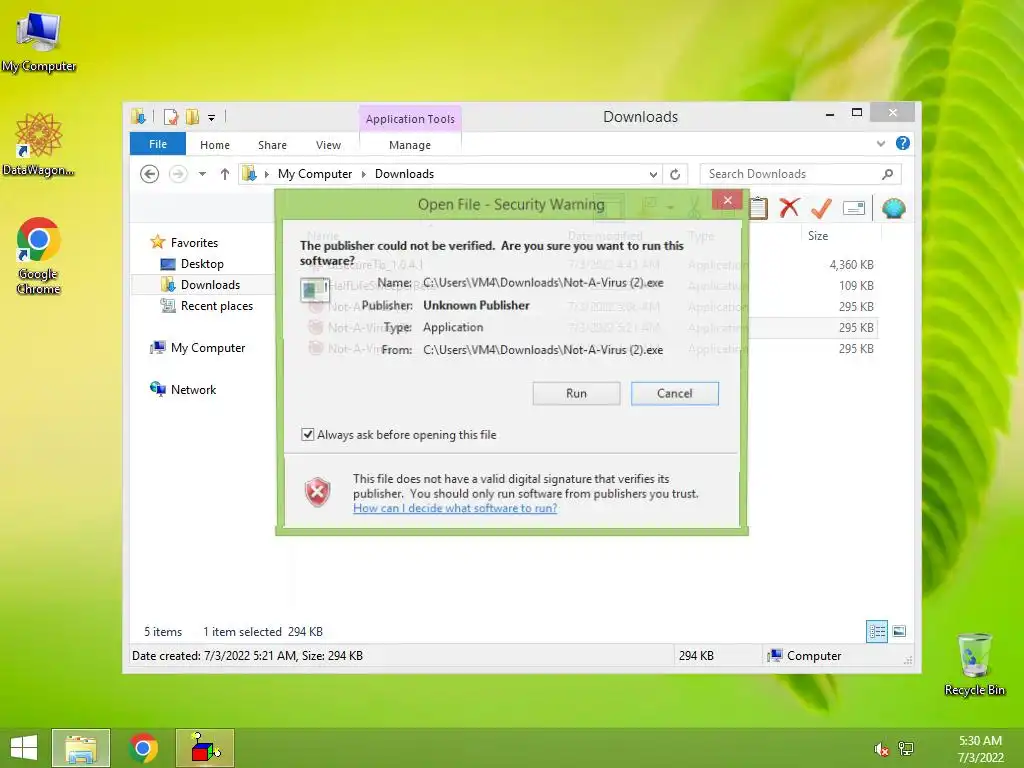Refresh the Downloads folder
Image resolution: width=1024 pixels, height=768 pixels.
(x=675, y=174)
